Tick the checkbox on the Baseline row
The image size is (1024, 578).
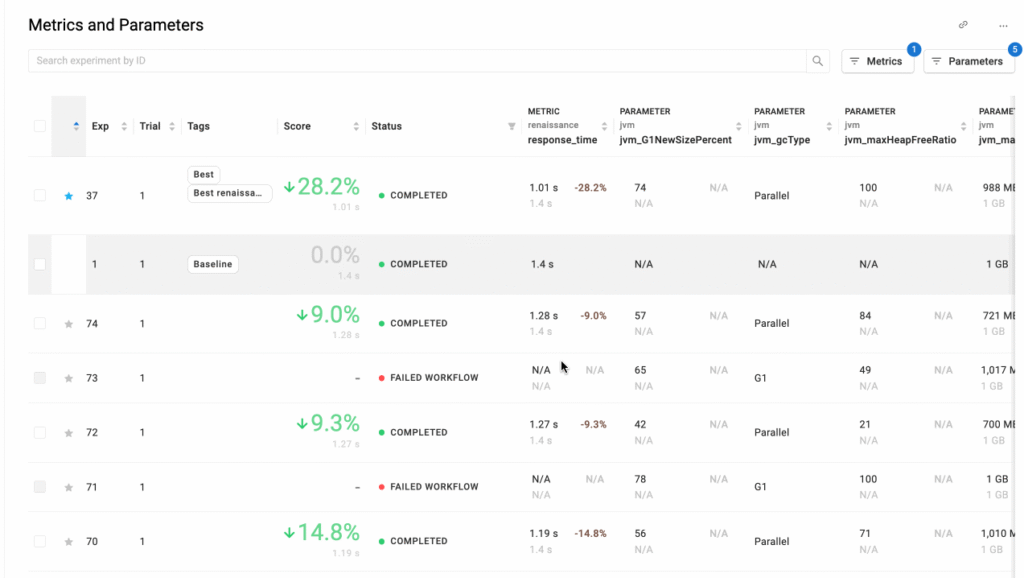(x=40, y=264)
